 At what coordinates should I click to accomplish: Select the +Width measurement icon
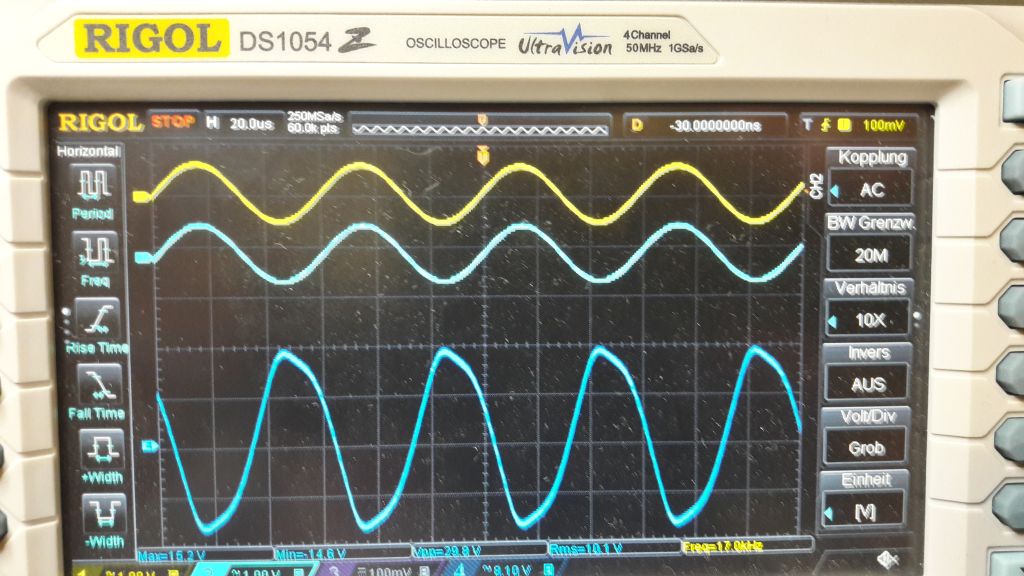pos(102,449)
